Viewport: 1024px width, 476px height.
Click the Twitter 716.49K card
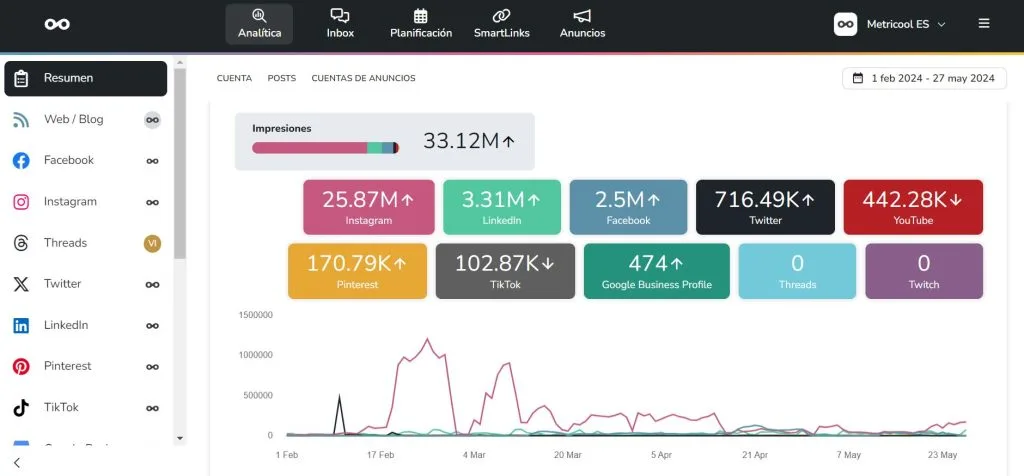click(765, 207)
